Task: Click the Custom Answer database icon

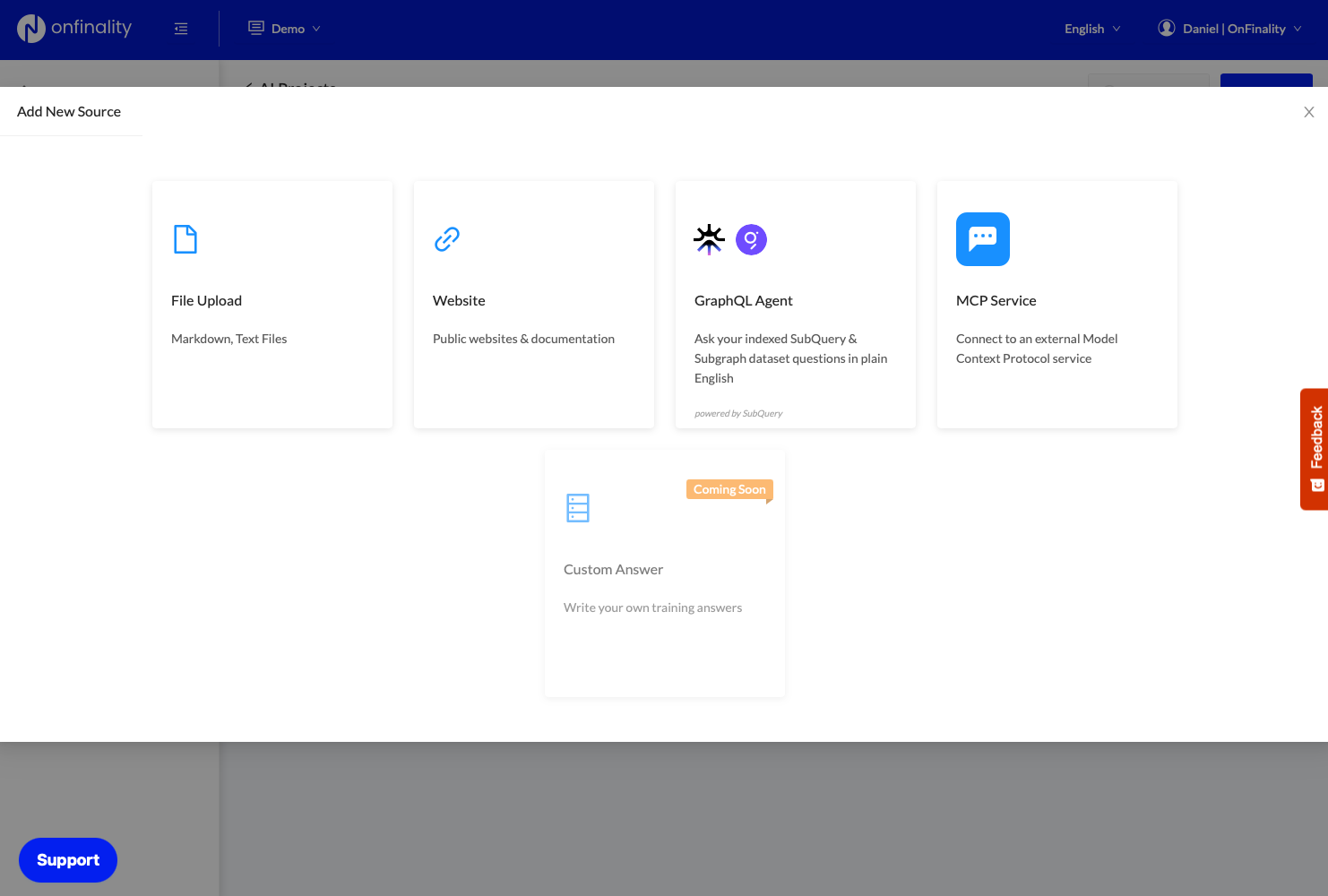Action: [578, 508]
